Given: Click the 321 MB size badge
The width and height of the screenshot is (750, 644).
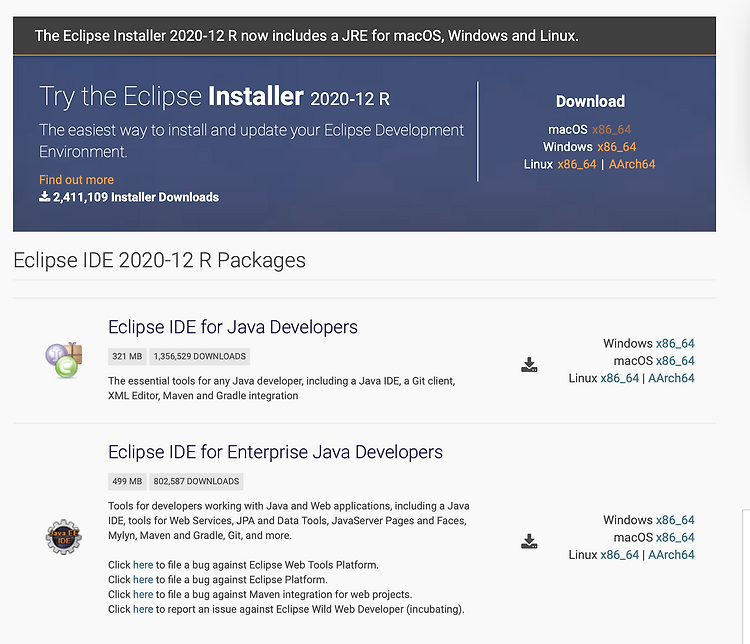Looking at the screenshot, I should point(127,356).
